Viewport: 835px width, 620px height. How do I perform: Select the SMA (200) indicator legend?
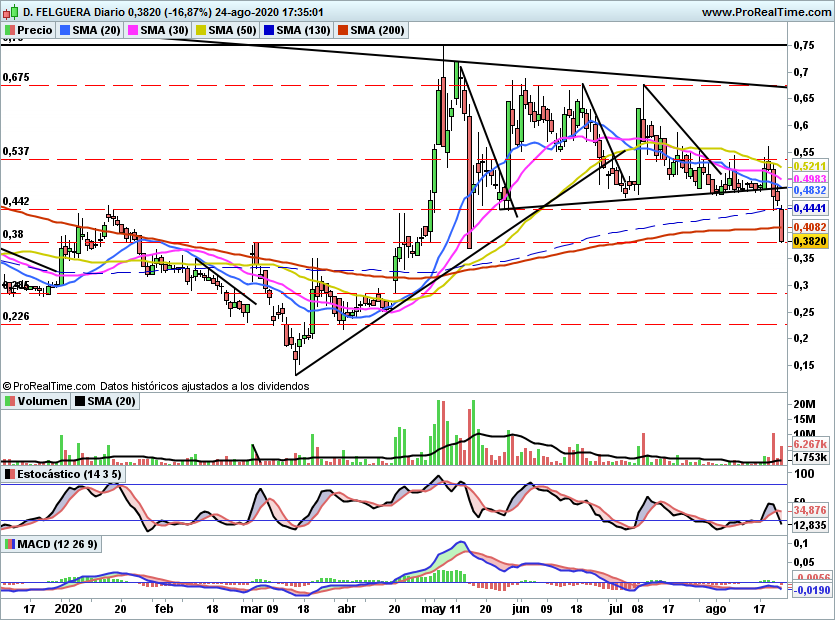[371, 30]
